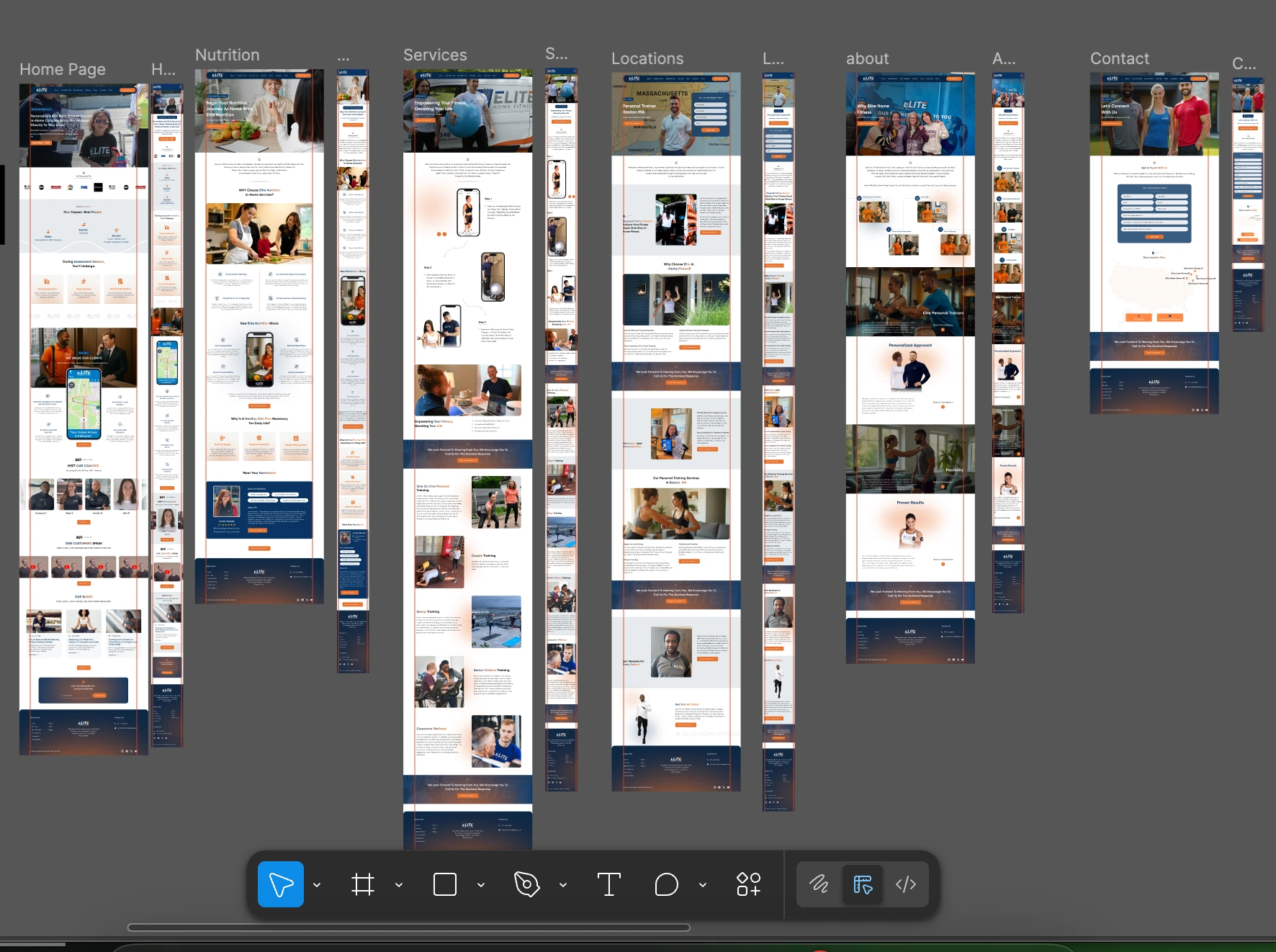Viewport: 1276px width, 952px height.
Task: Select the Pen tool
Action: (x=527, y=884)
